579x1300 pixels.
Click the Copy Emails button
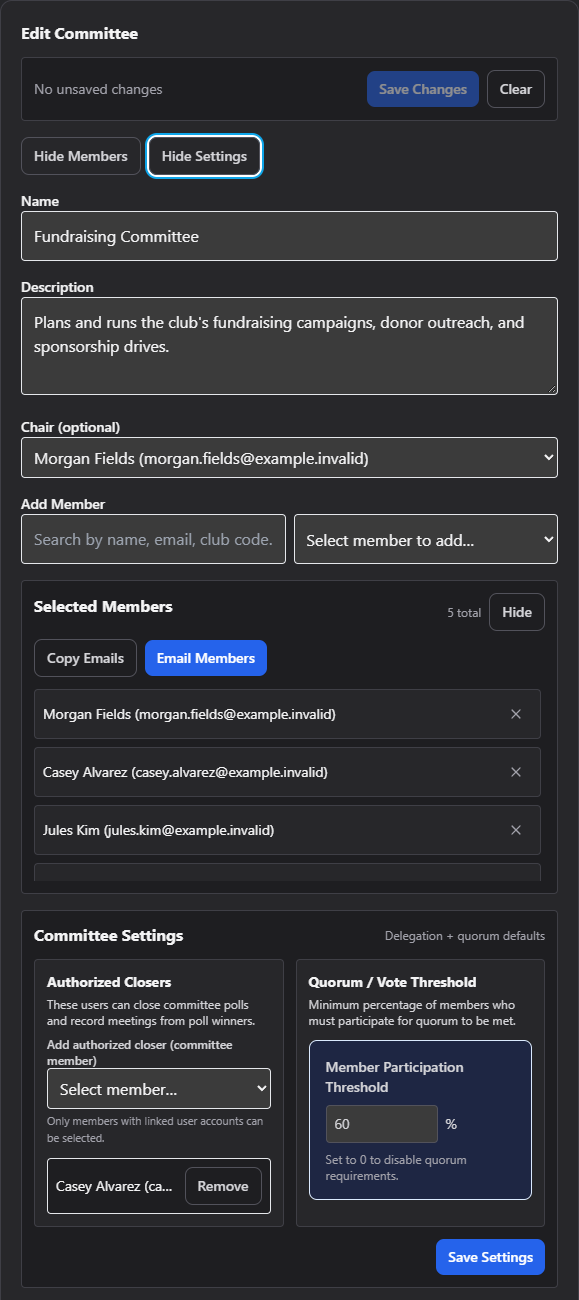click(85, 658)
